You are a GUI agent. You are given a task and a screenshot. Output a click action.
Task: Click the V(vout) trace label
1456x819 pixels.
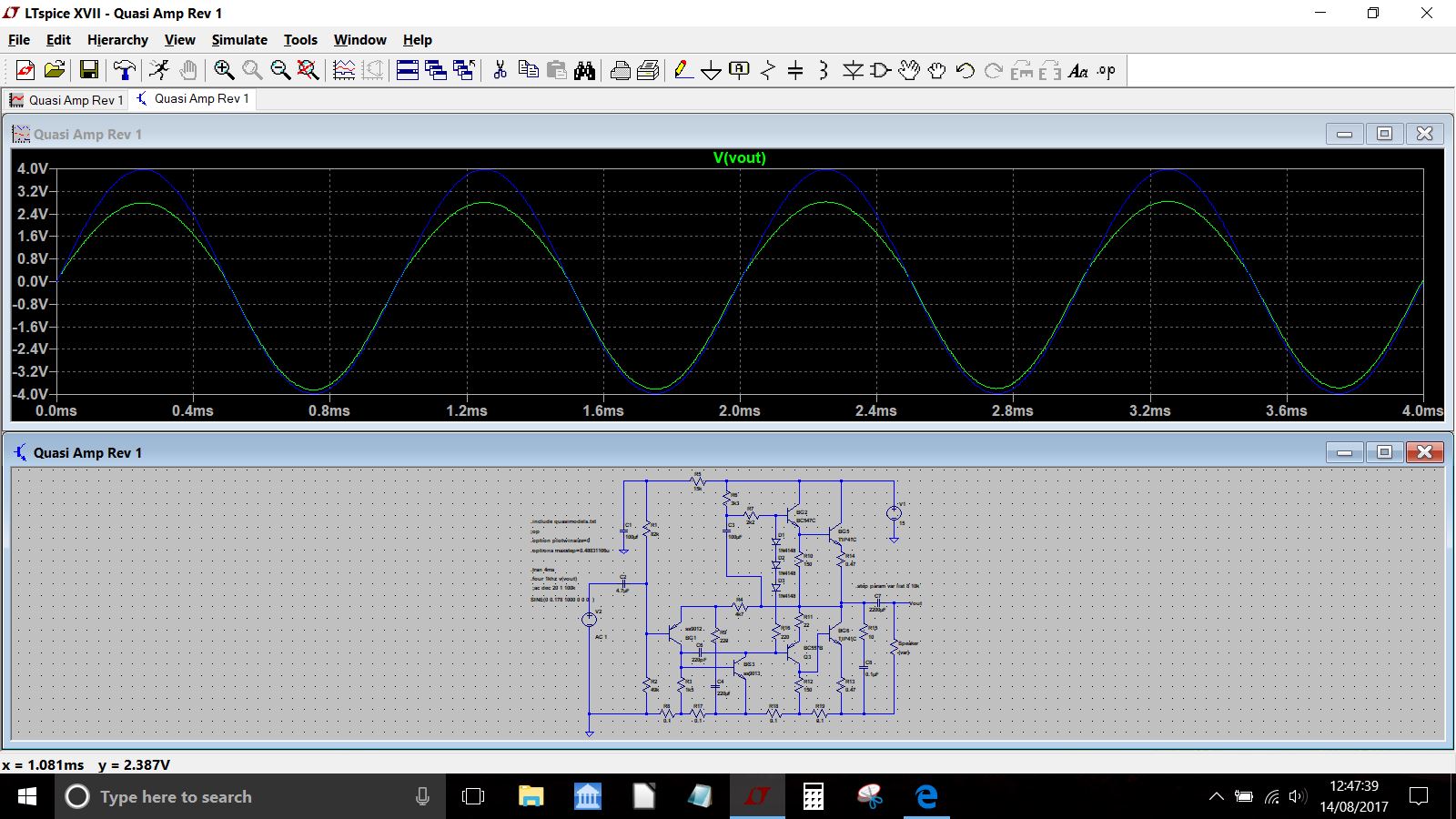pos(739,157)
